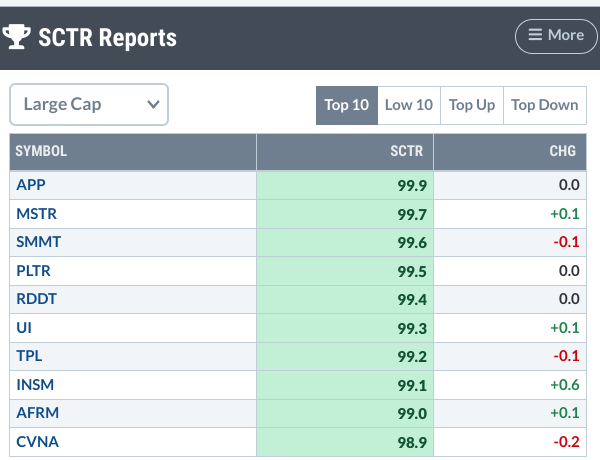Switch to the Top Down tab
Screen dimensions: 600x460
click(545, 105)
